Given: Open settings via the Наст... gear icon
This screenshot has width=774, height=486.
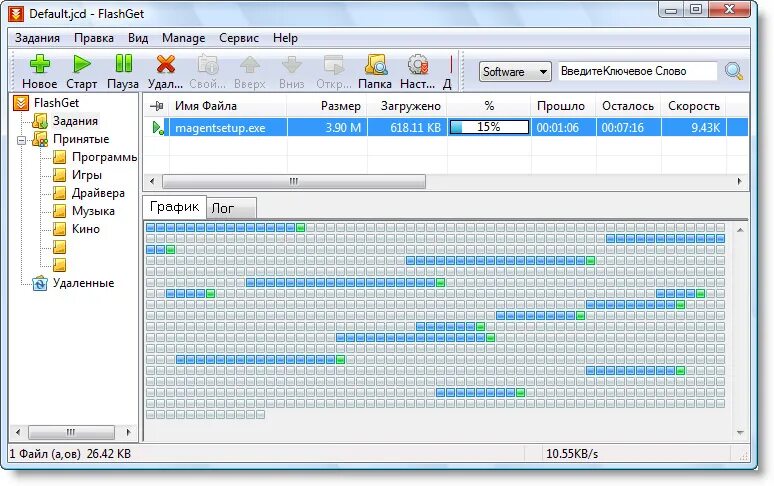Looking at the screenshot, I should click(418, 65).
